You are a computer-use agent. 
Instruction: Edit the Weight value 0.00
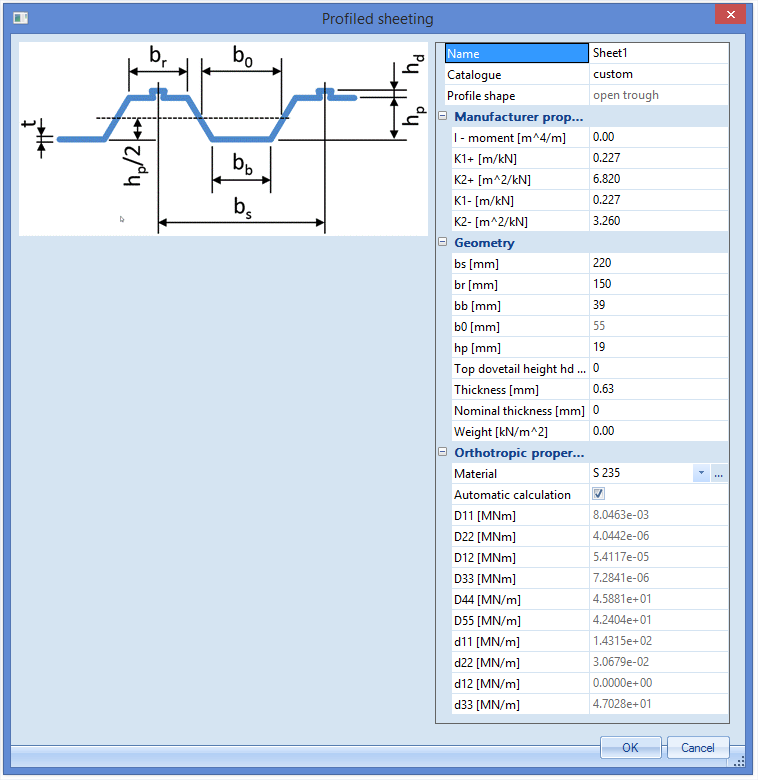click(659, 431)
